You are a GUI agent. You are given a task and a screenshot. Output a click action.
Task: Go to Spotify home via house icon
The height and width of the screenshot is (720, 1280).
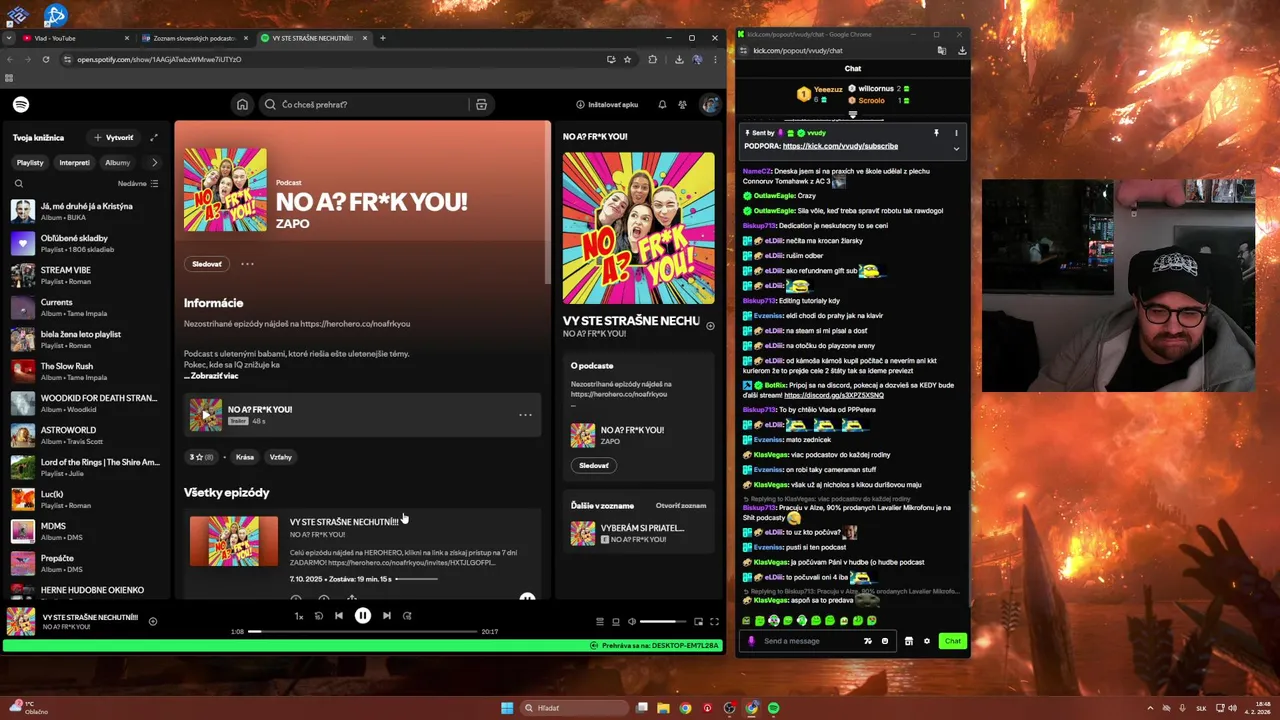pos(242,104)
